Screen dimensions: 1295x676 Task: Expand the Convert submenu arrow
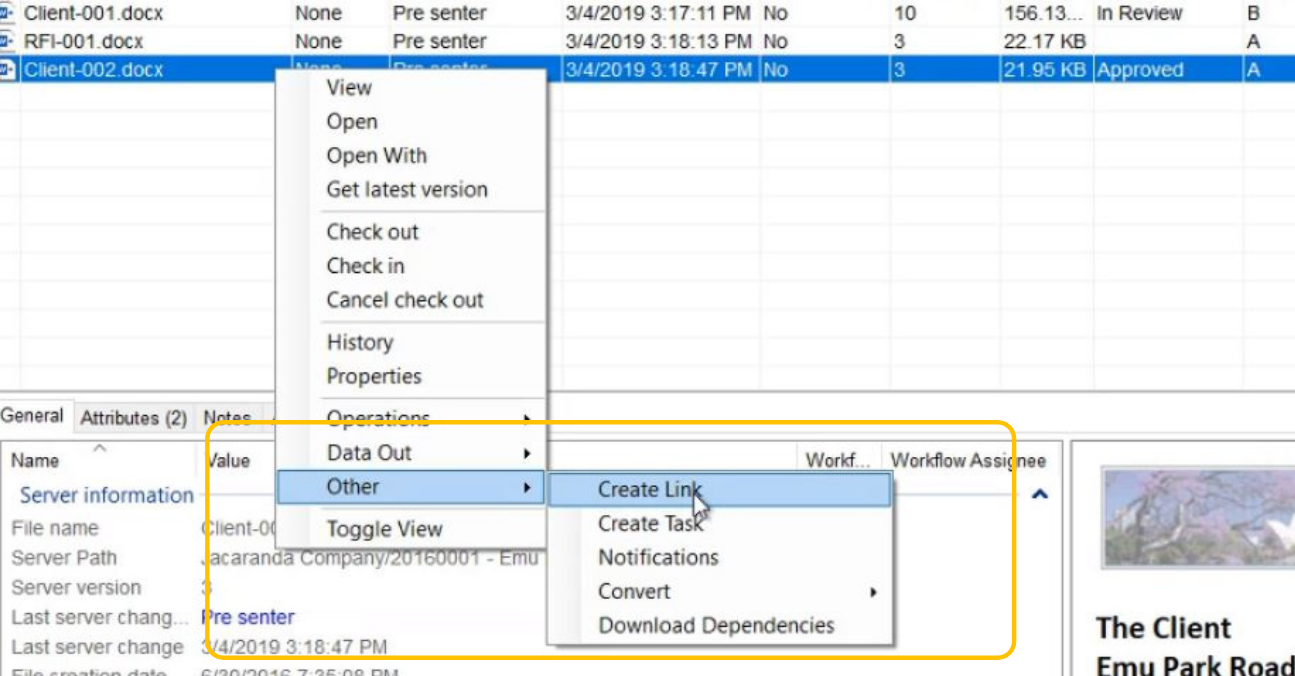872,592
